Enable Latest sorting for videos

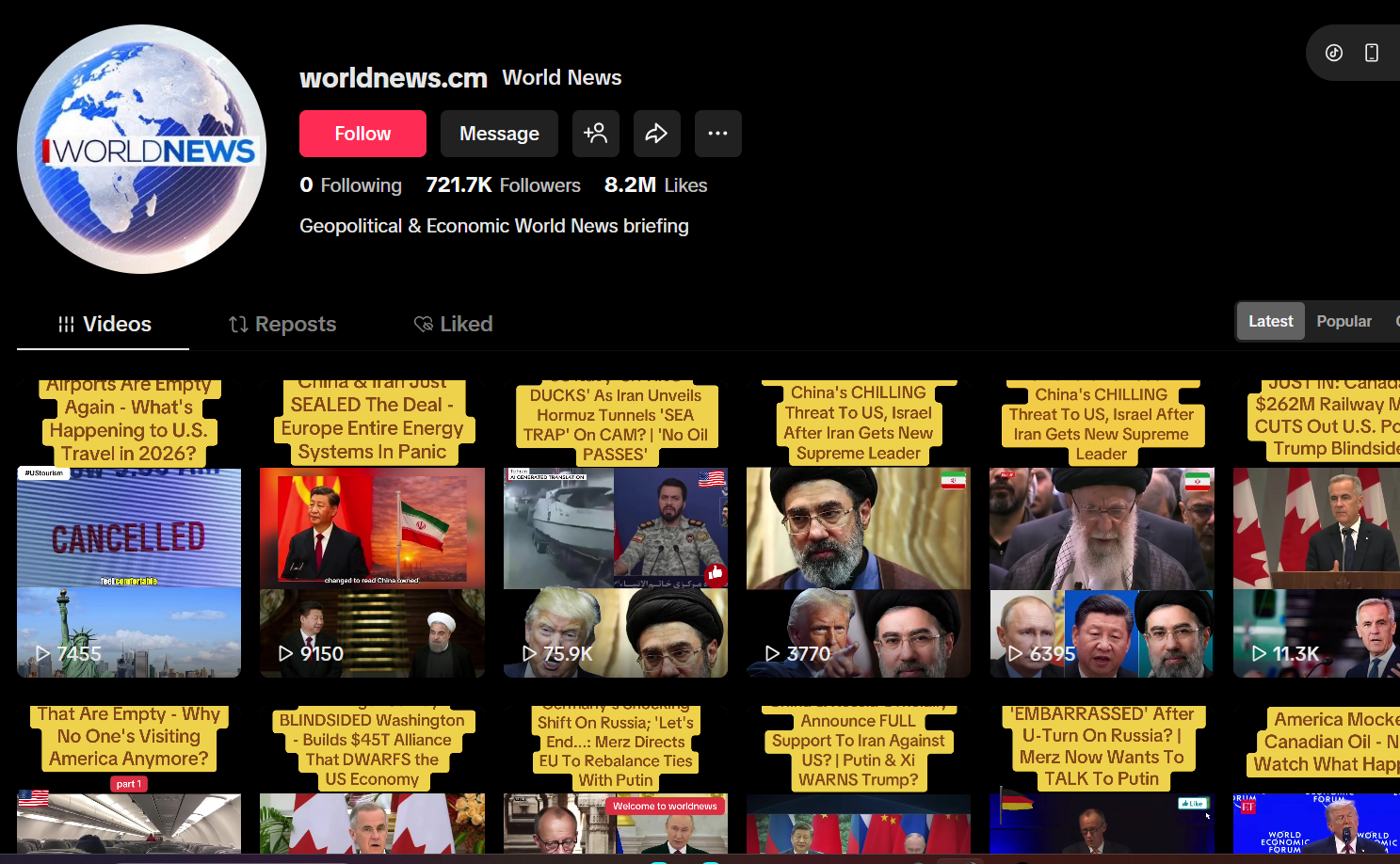tap(1270, 320)
